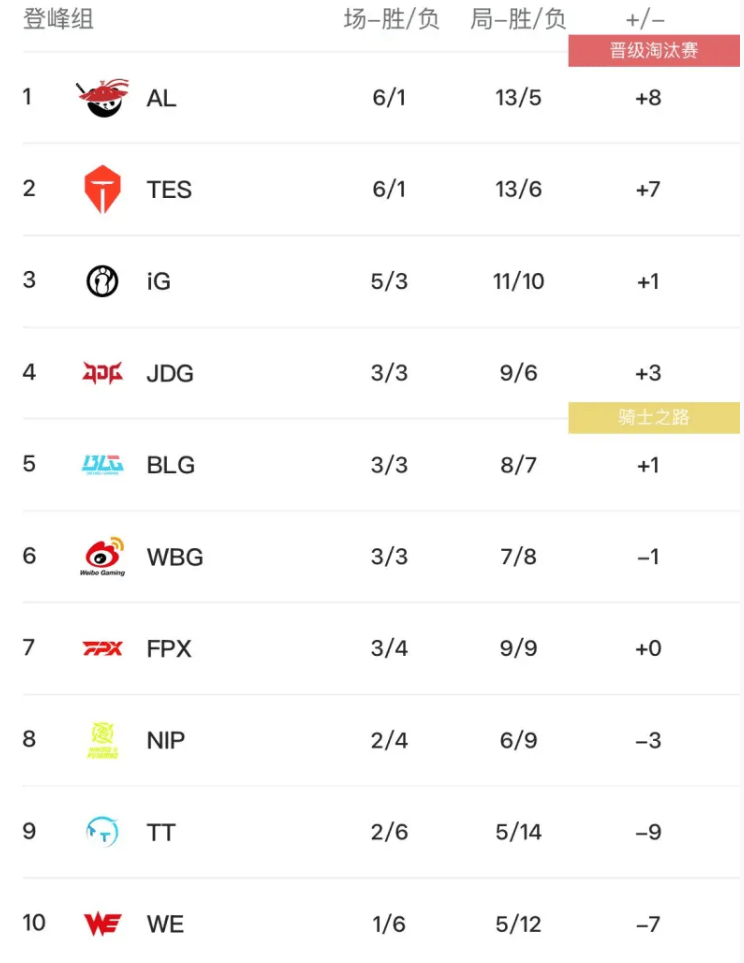
Task: Click the +/- column header
Action: pos(645,20)
